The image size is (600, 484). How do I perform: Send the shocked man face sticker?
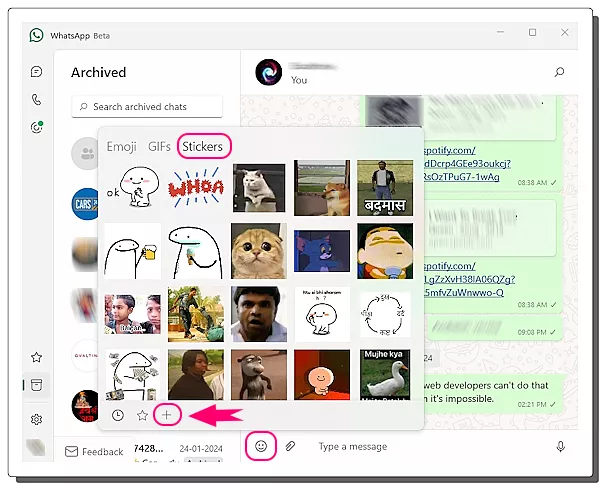pos(259,314)
